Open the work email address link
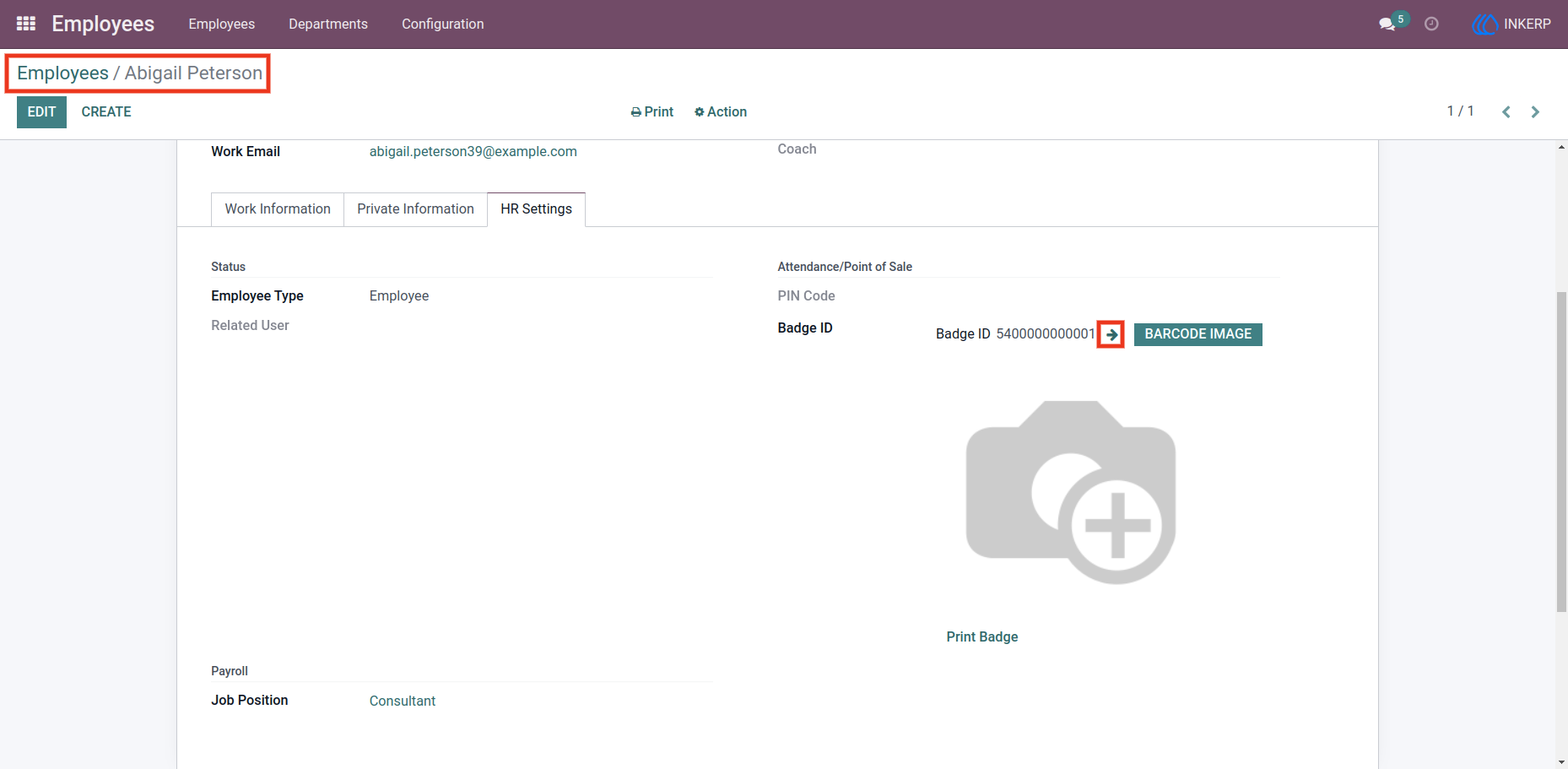This screenshot has height=769, width=1568. tap(473, 151)
